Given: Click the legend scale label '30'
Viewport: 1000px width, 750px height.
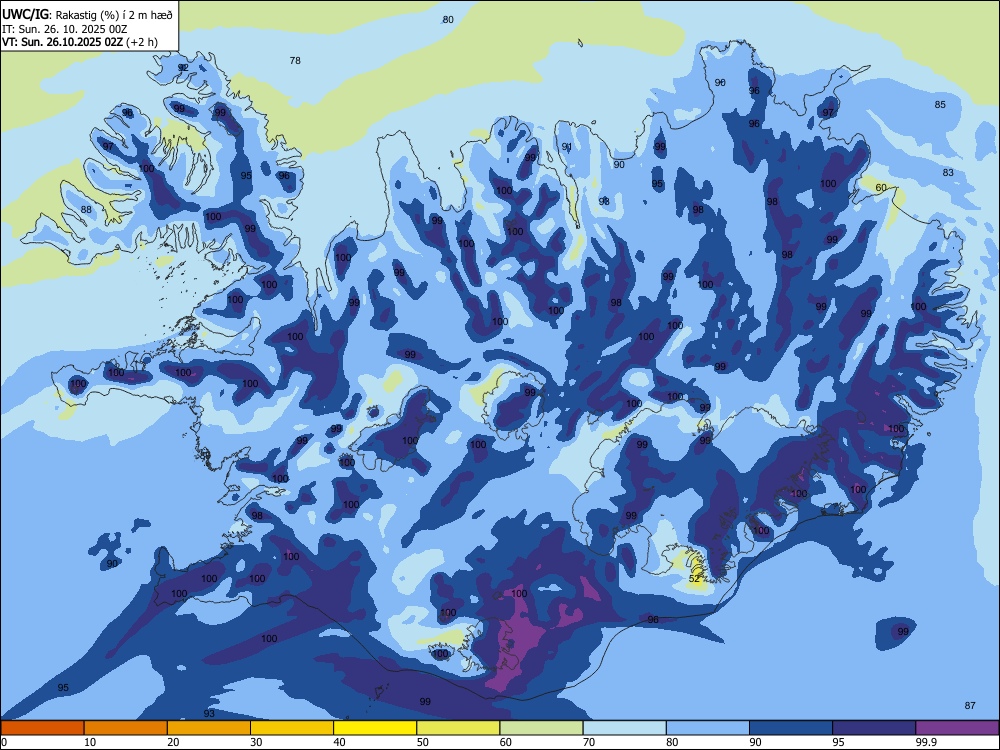Looking at the screenshot, I should pyautogui.click(x=256, y=742).
